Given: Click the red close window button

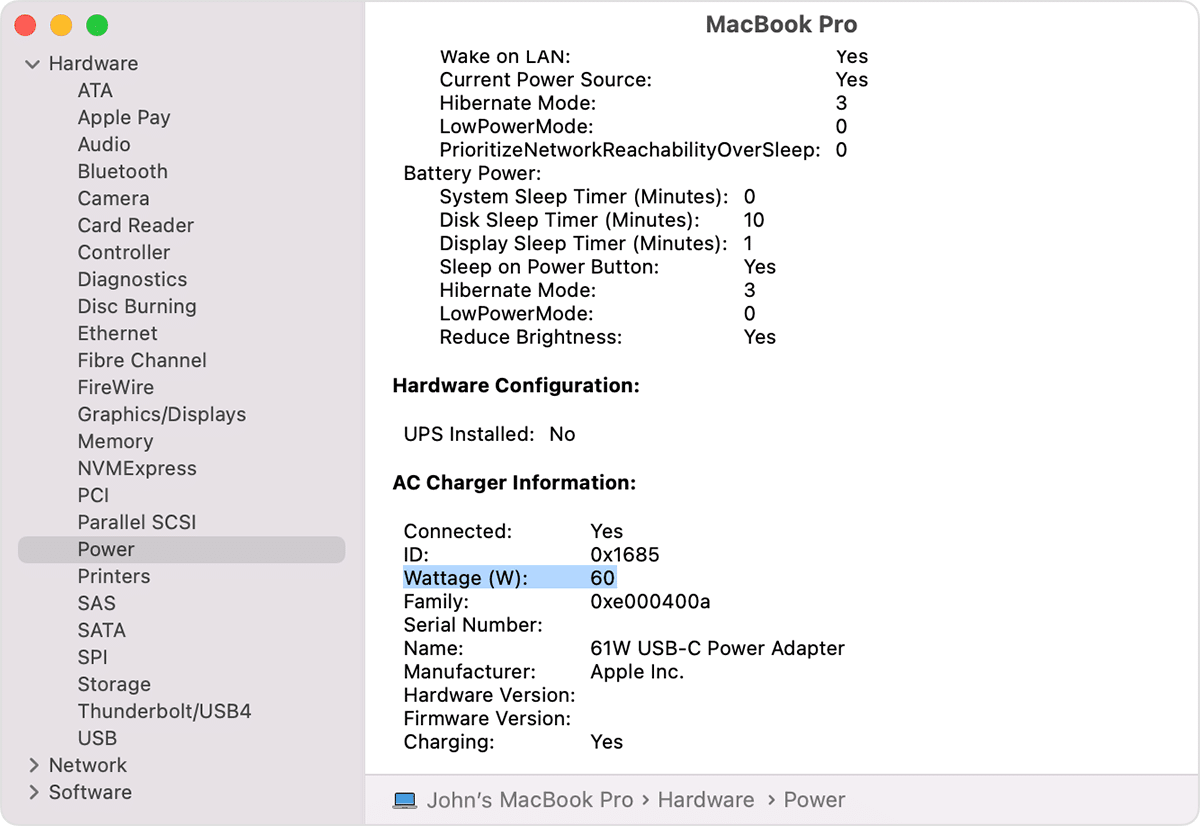Looking at the screenshot, I should tap(25, 25).
